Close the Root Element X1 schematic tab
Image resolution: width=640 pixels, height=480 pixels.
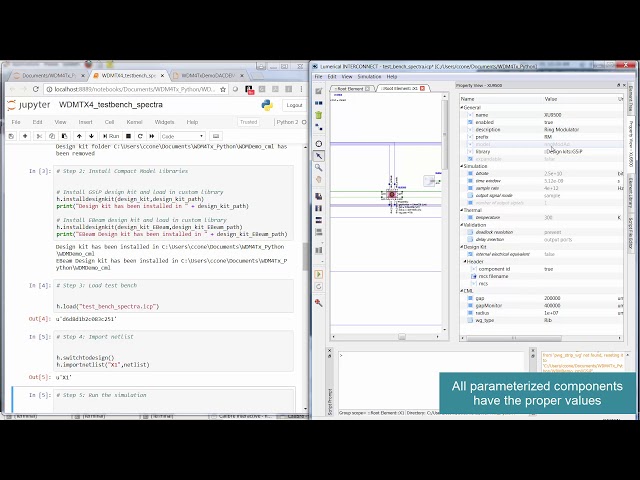[422, 88]
